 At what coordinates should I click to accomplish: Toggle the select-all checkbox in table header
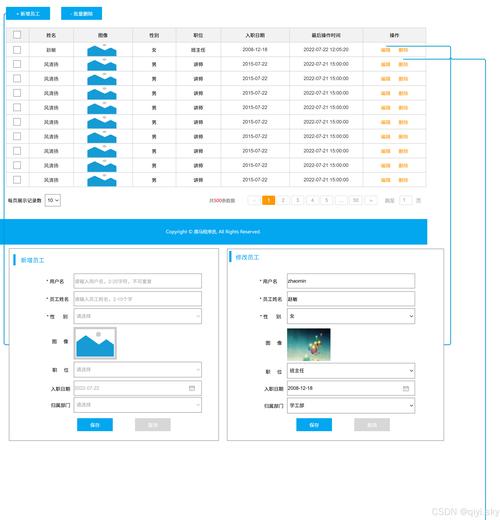(x=17, y=35)
